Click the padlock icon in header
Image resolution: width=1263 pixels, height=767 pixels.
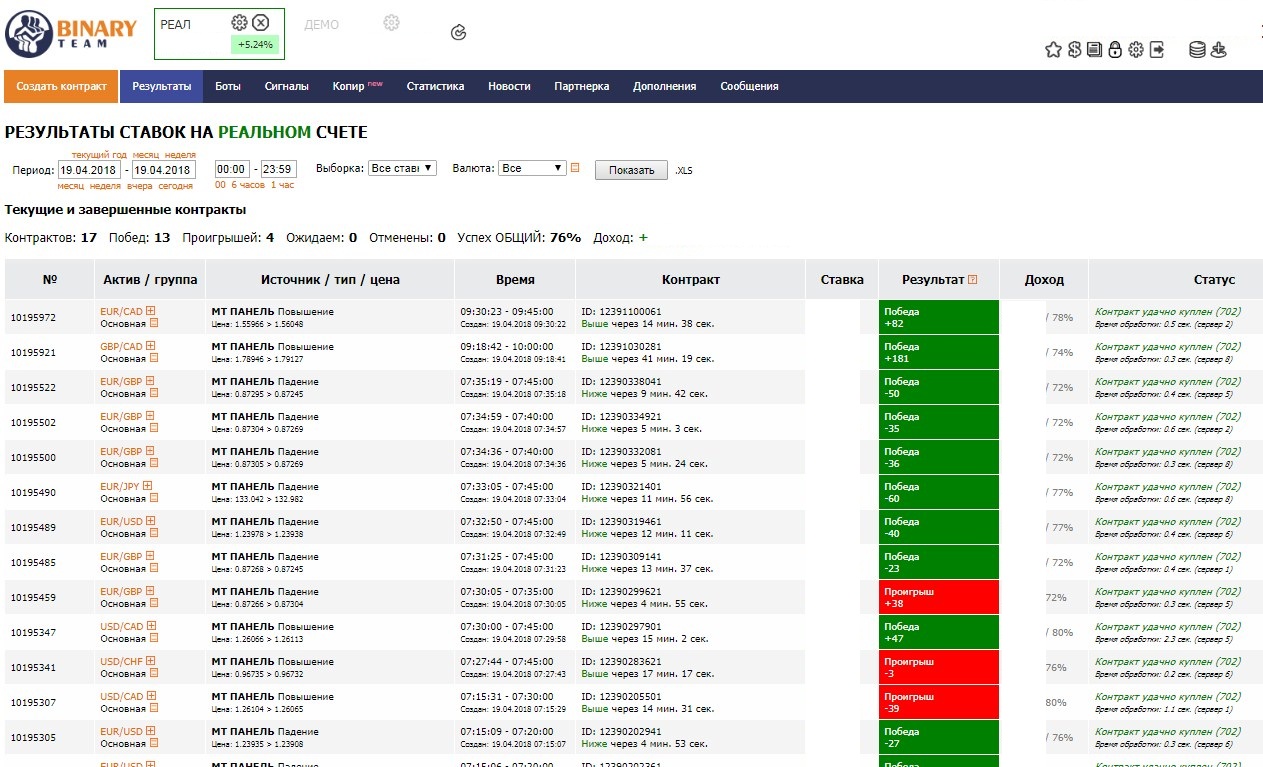pos(1115,50)
